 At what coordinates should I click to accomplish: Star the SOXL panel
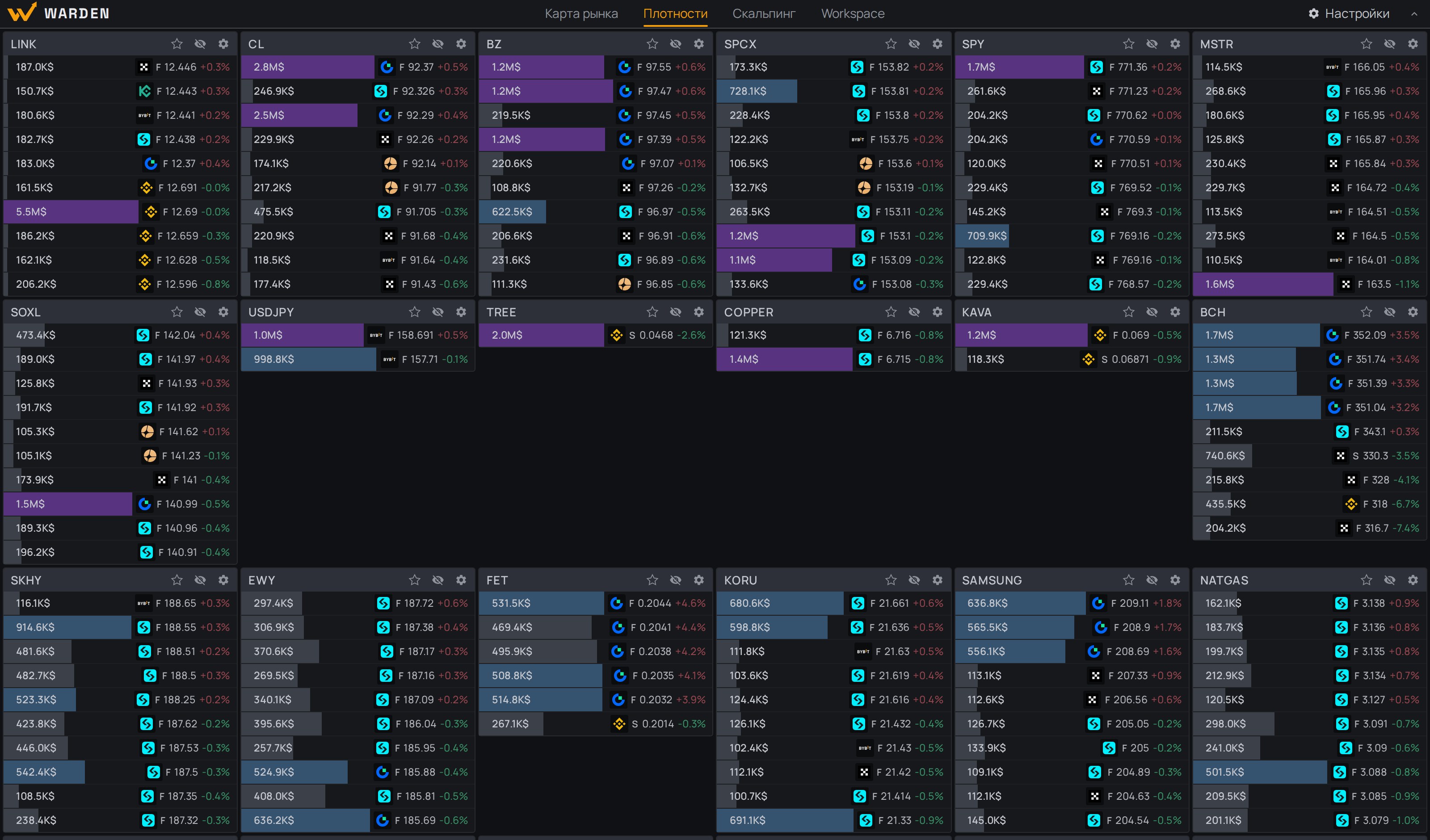[177, 311]
